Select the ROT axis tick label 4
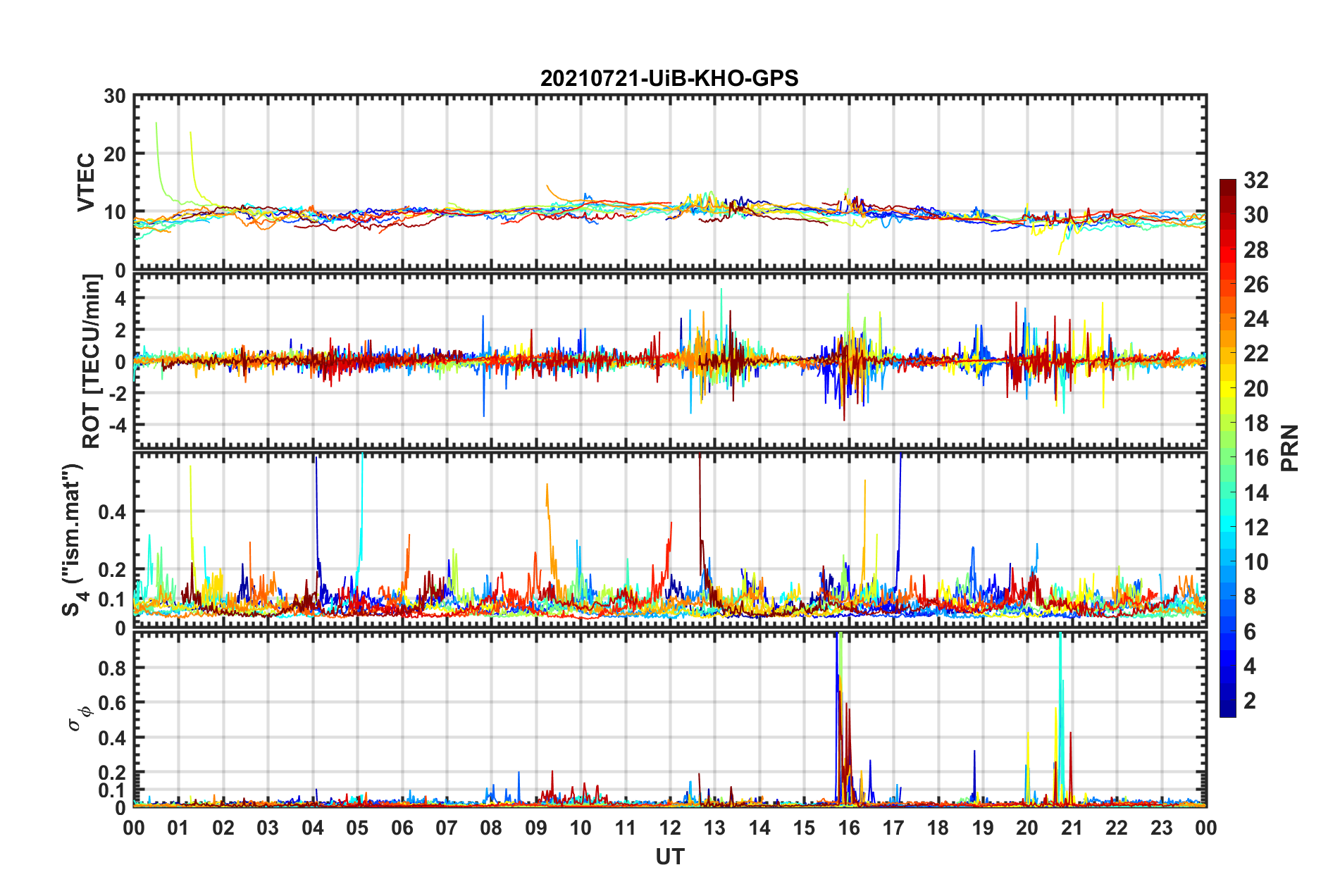 [x=120, y=299]
